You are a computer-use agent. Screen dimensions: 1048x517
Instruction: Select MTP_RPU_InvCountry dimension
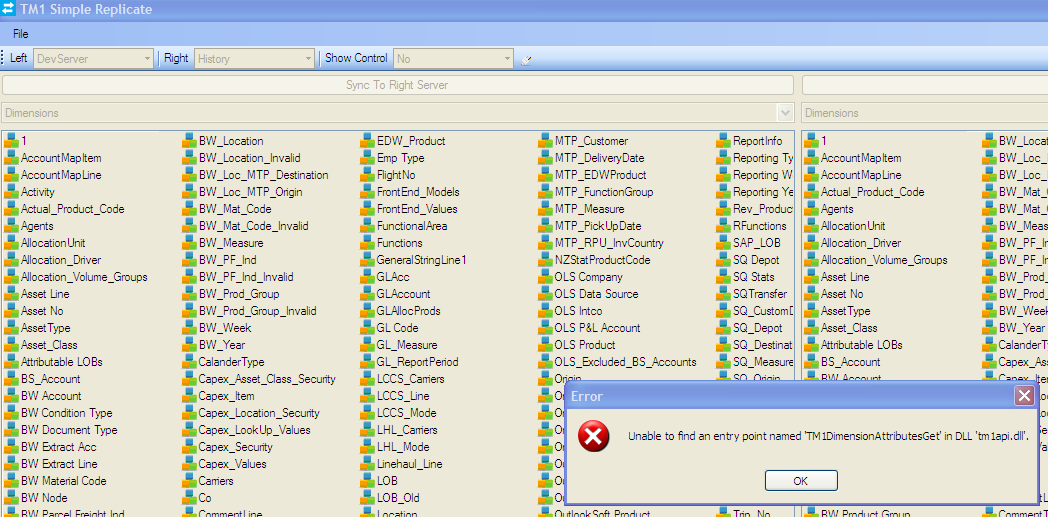point(609,243)
